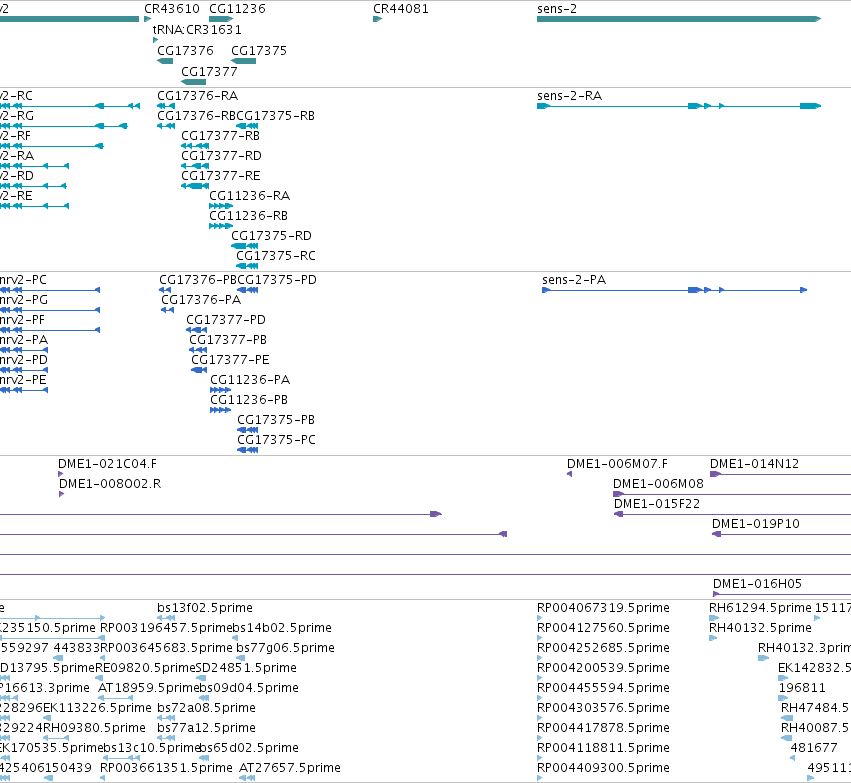Open the CG11236-PB protein label

(x=249, y=399)
